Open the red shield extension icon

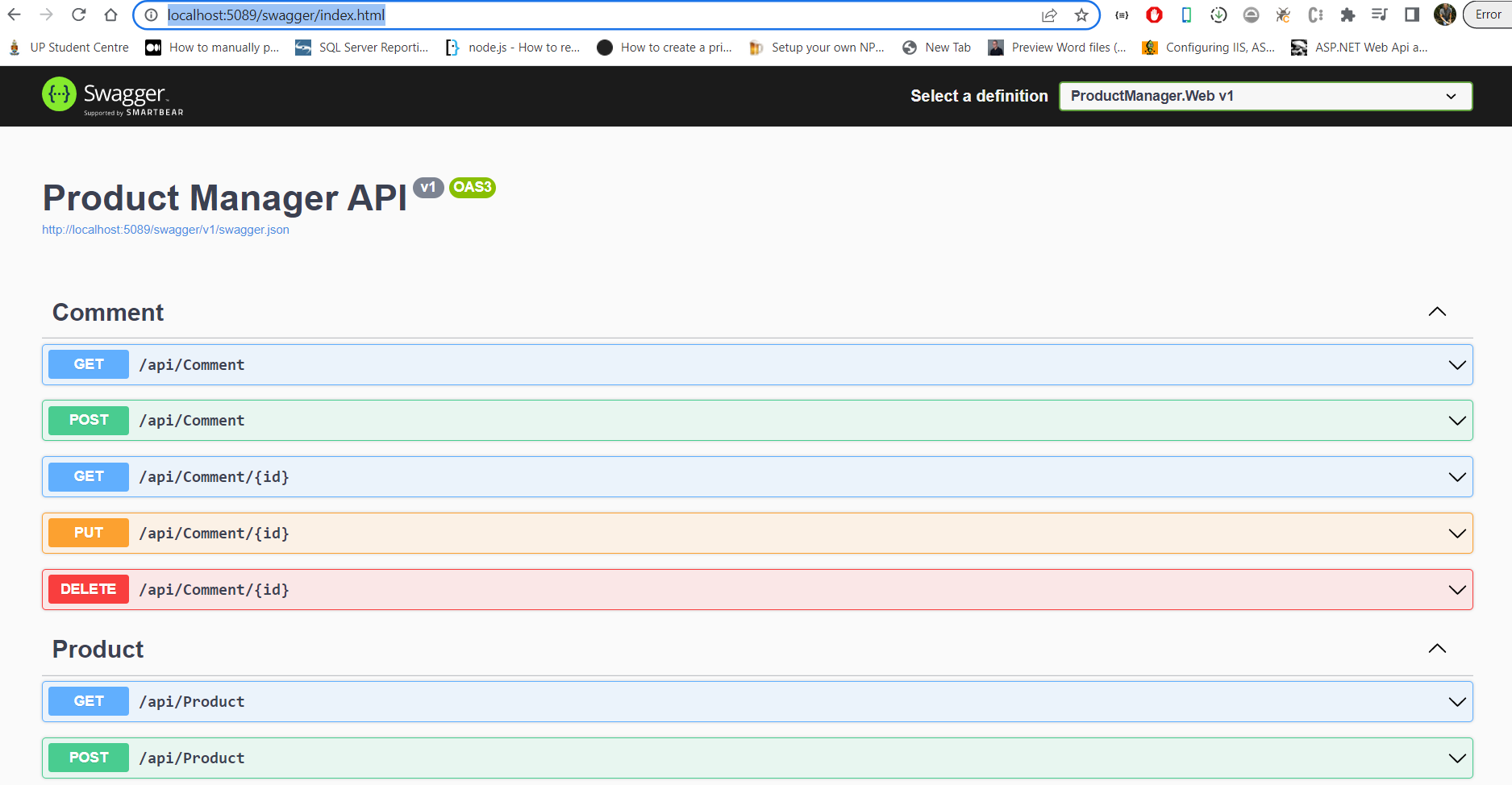click(1154, 15)
